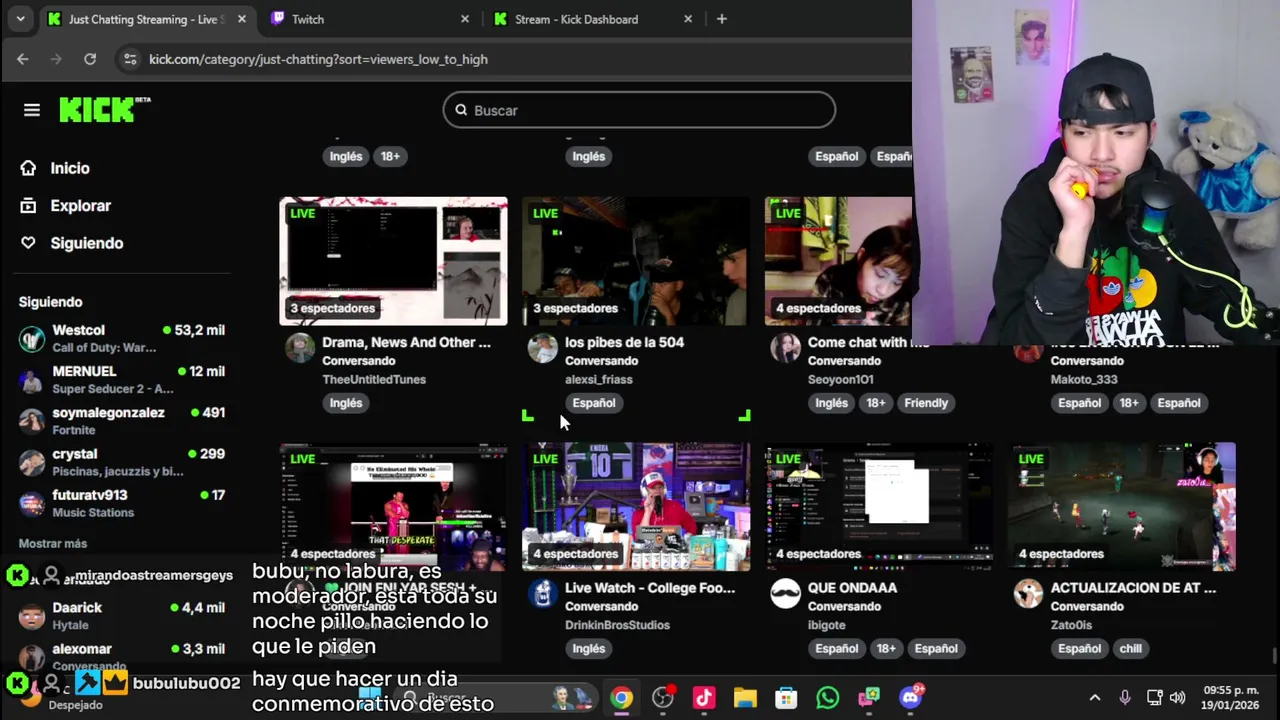
Task: Open followed channel futuratv913
Action: [122, 503]
